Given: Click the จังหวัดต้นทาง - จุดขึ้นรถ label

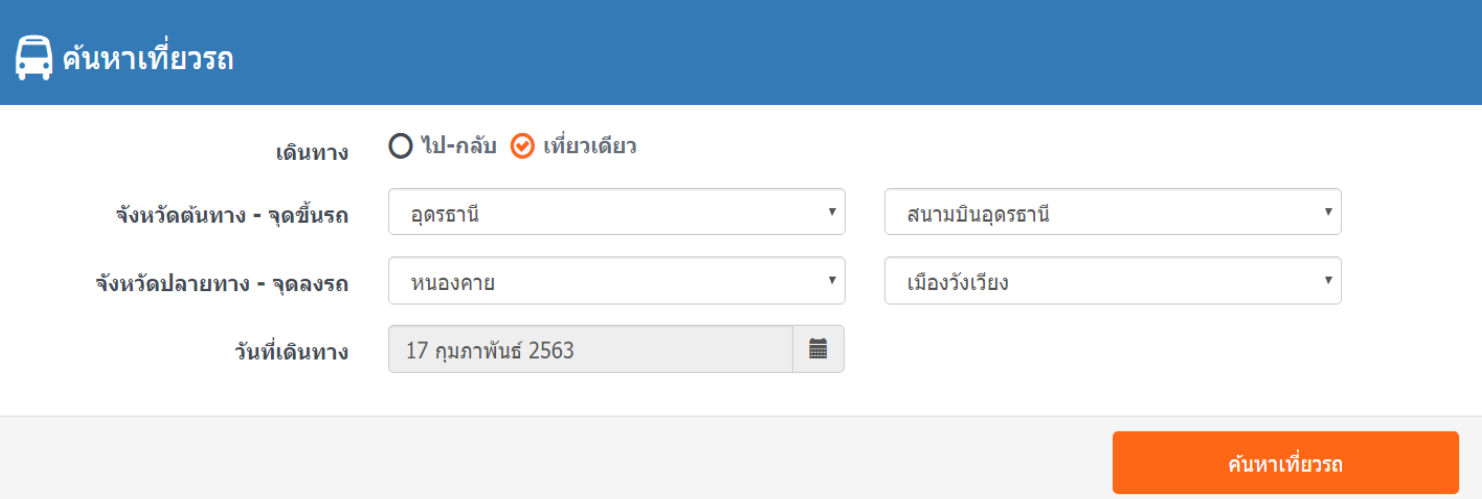Looking at the screenshot, I should coord(232,214).
